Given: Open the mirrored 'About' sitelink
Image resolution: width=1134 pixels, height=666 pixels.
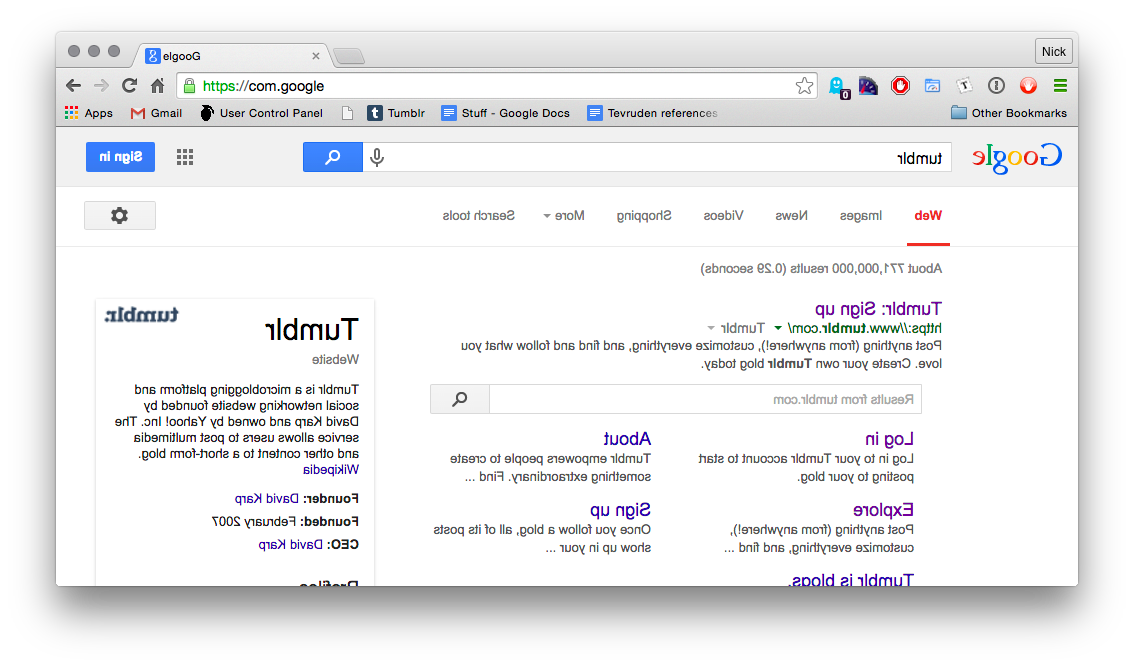Looking at the screenshot, I should [627, 439].
